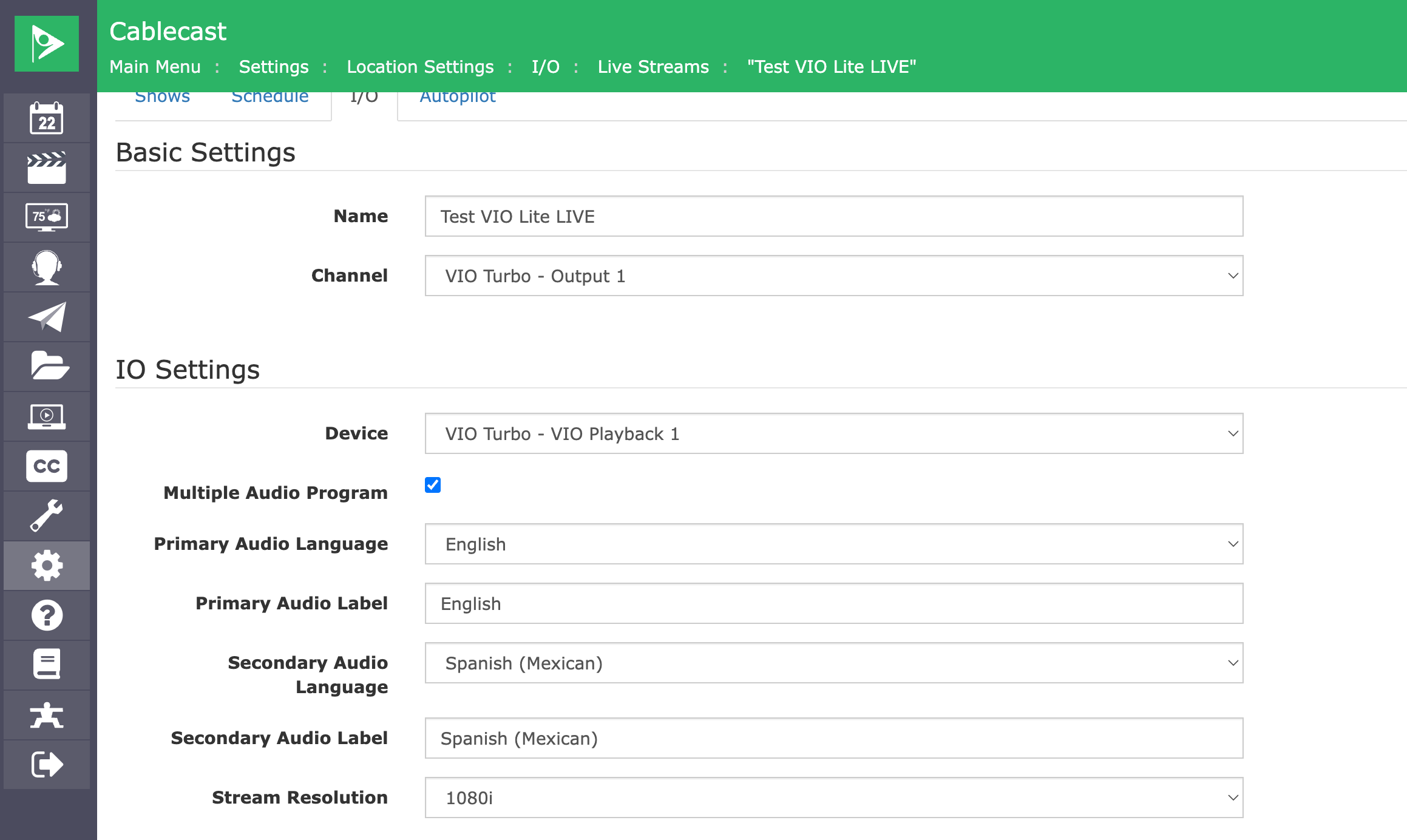This screenshot has width=1407, height=840.
Task: Open the folder files icon
Action: point(47,367)
